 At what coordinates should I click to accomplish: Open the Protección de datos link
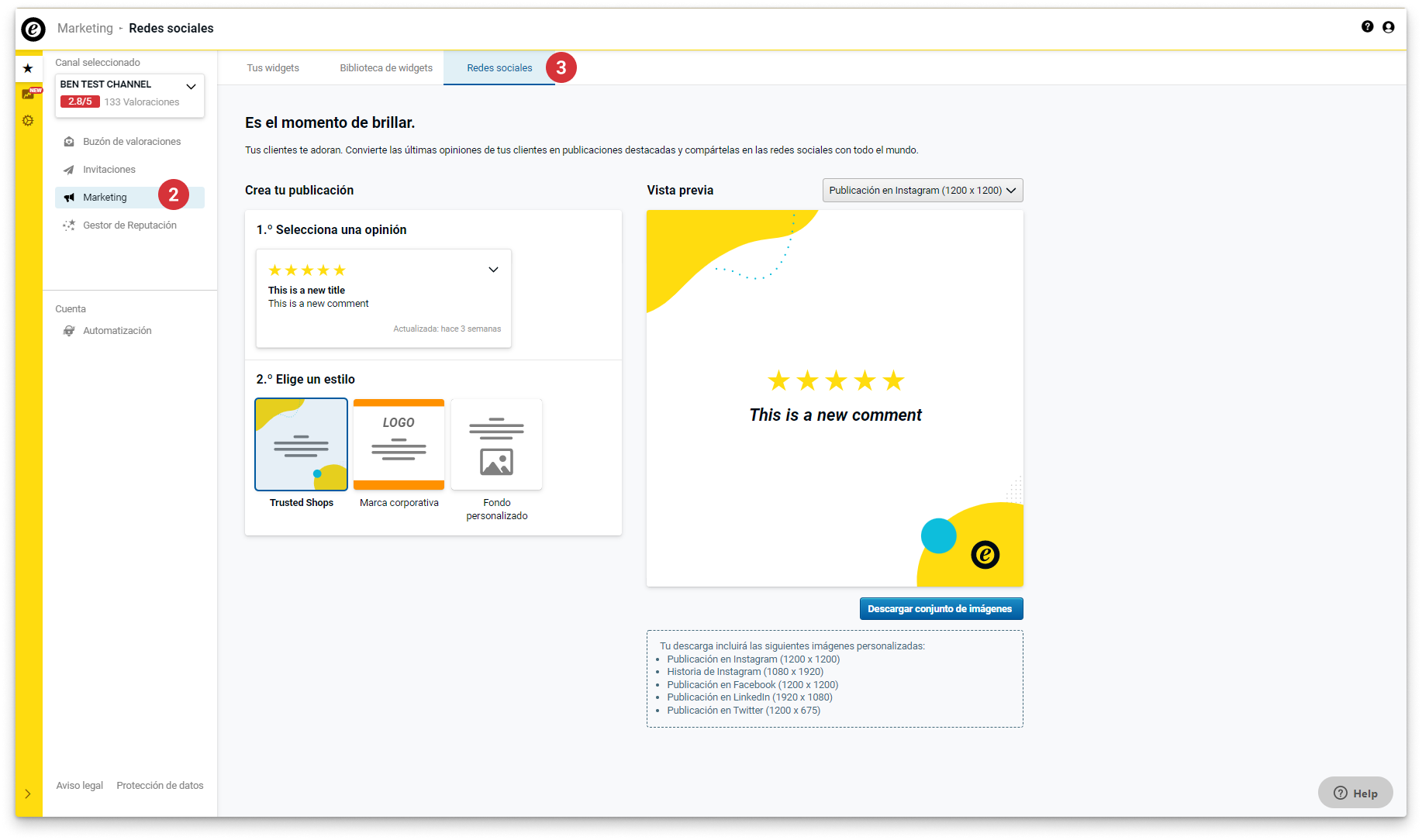pyautogui.click(x=160, y=786)
